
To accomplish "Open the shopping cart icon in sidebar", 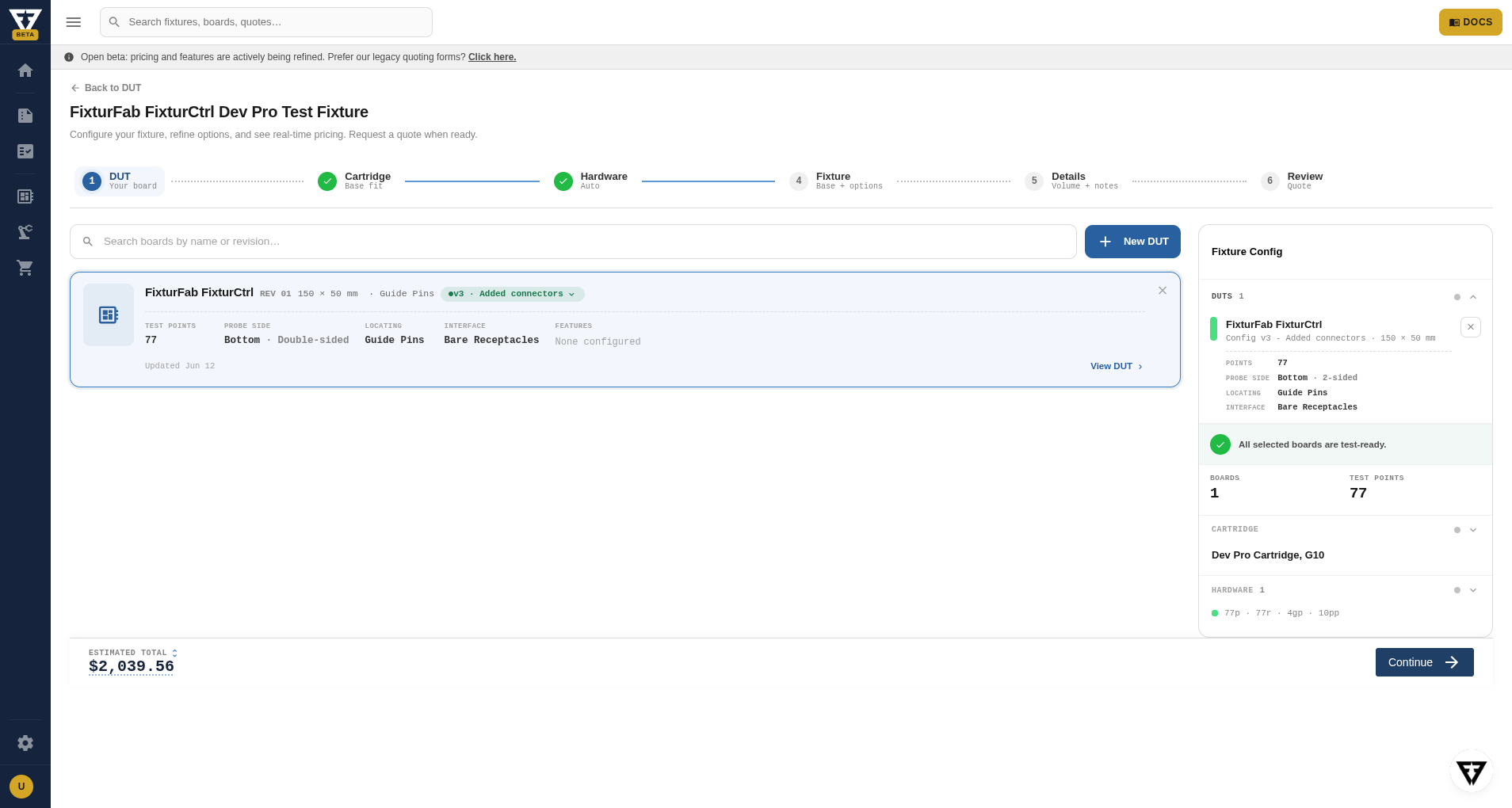I will pyautogui.click(x=25, y=268).
